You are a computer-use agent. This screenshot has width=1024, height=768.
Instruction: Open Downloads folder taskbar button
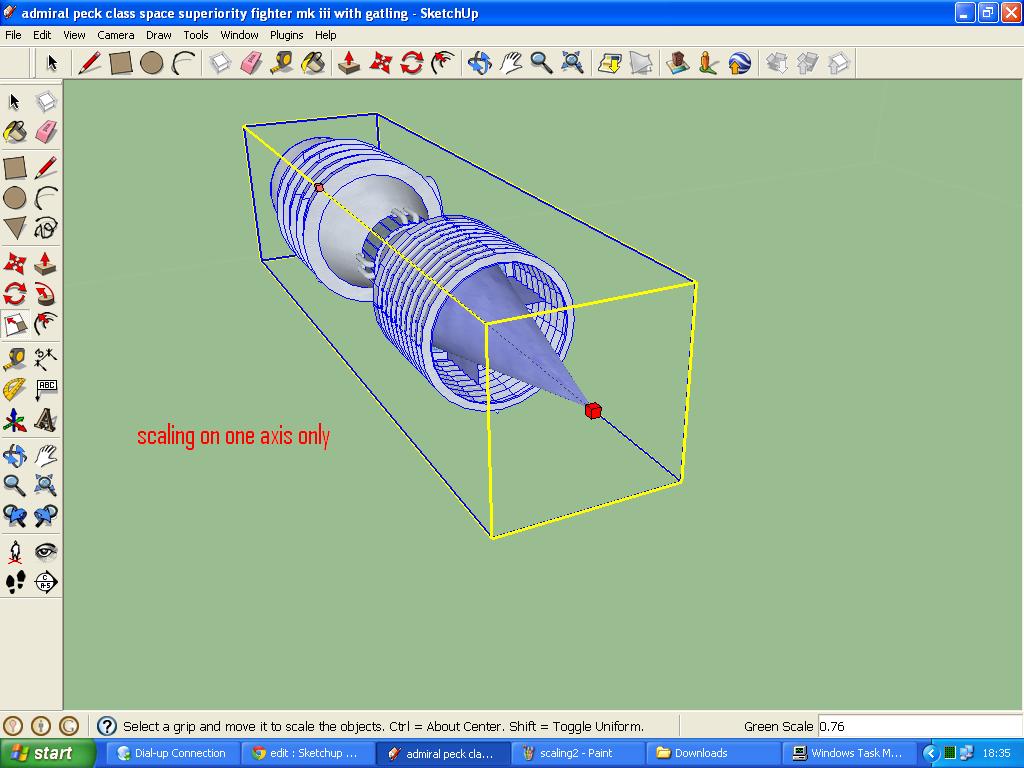tap(711, 753)
